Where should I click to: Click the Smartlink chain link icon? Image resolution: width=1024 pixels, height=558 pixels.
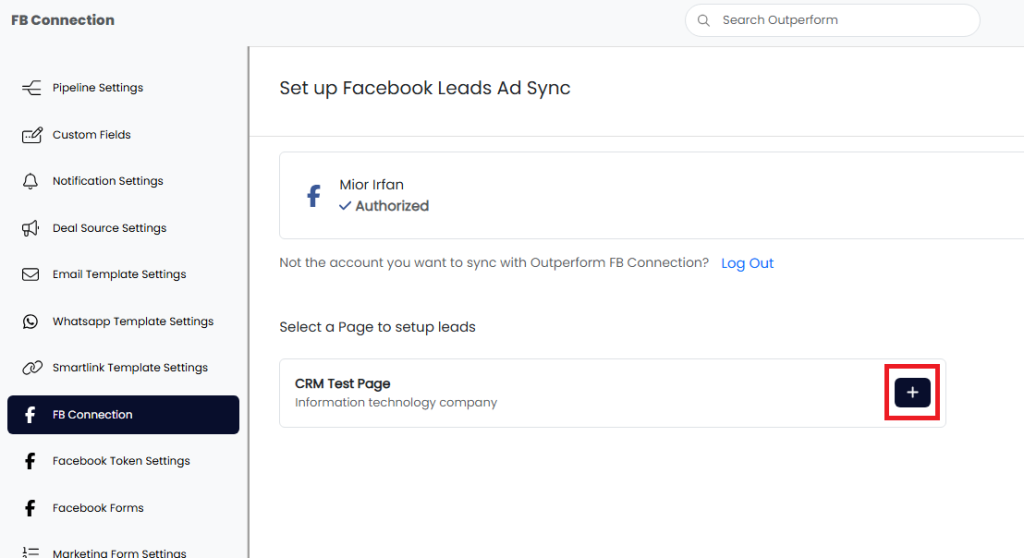point(31,368)
